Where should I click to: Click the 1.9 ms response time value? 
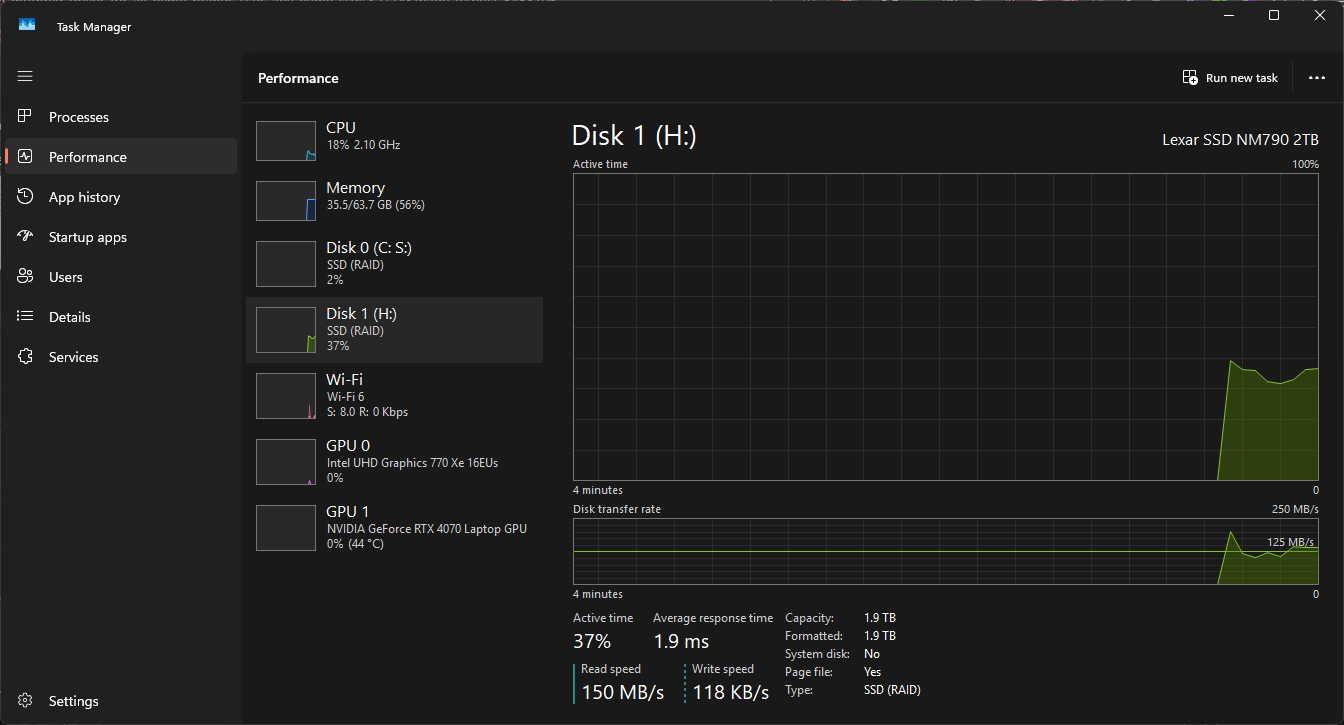pos(681,641)
